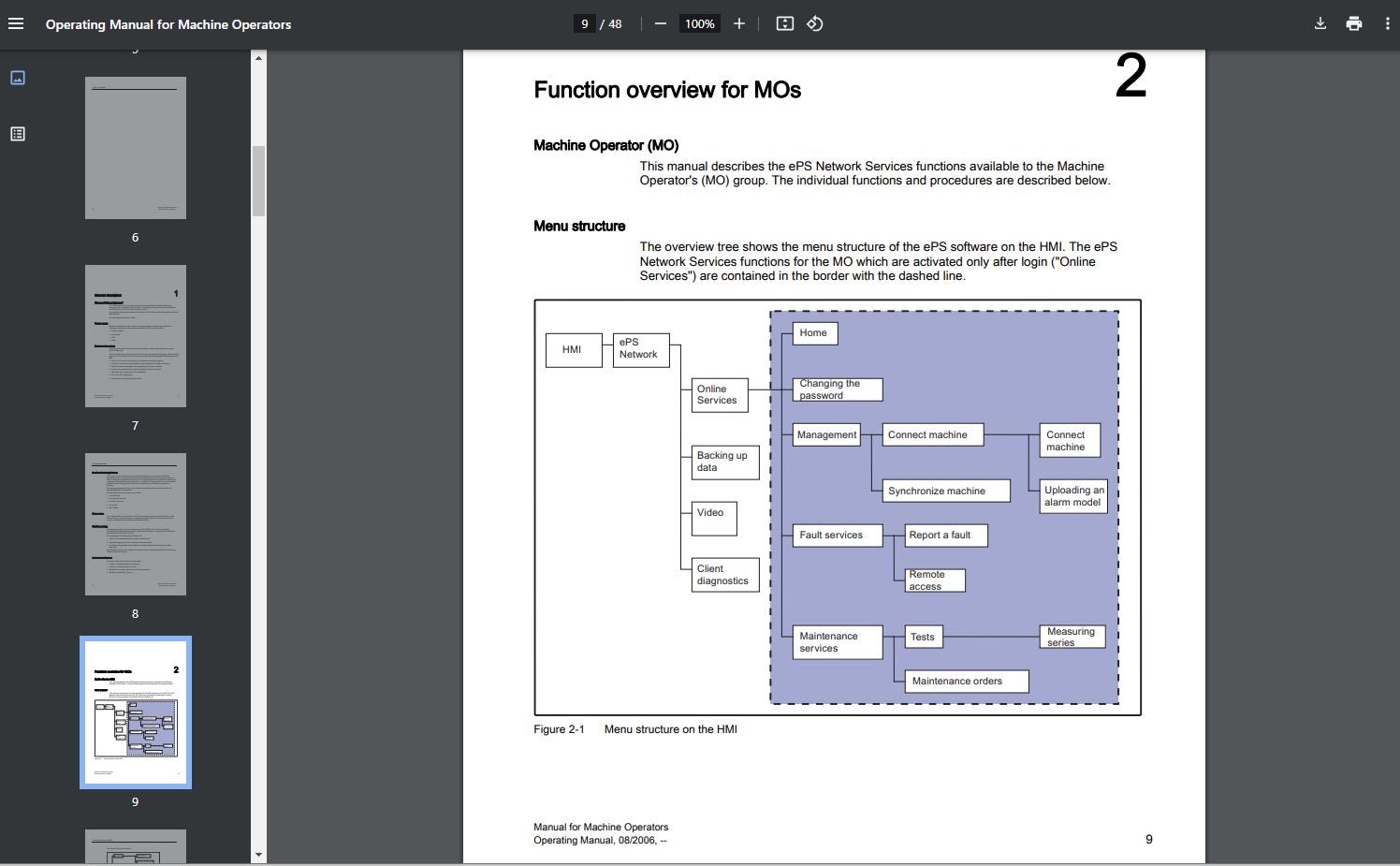Click the 'Changing the password' diagram box

(x=838, y=389)
